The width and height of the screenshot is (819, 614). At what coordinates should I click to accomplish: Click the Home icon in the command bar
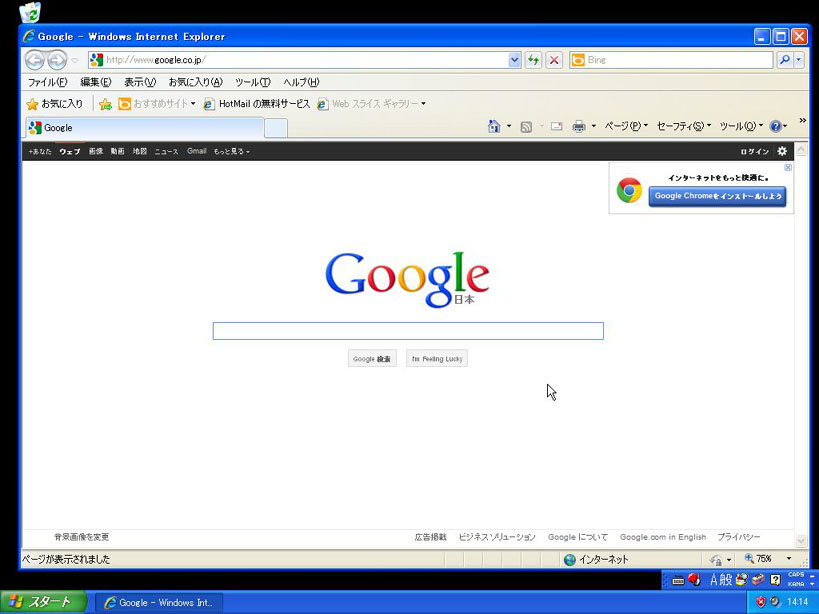click(x=494, y=126)
